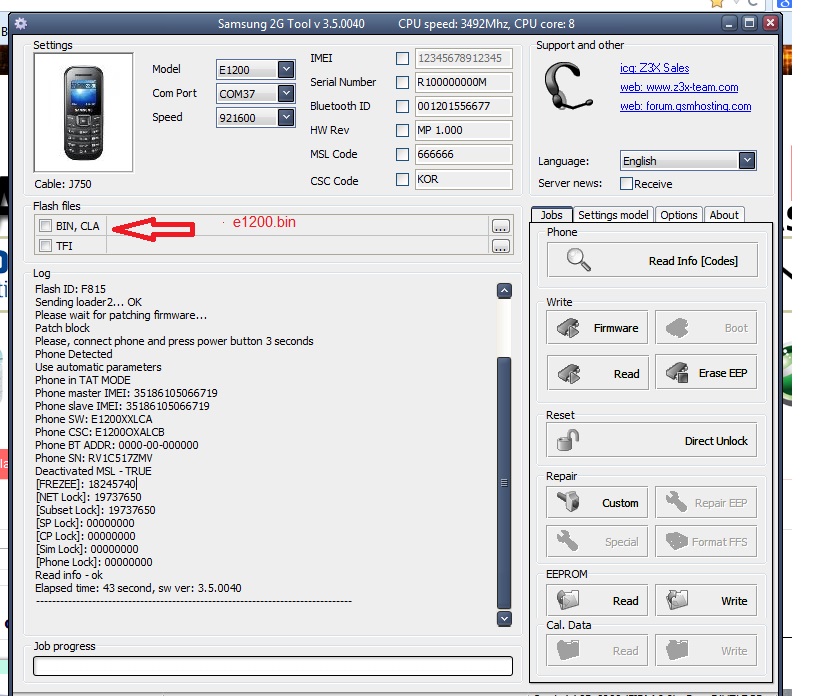Click Erase EEP button

[x=706, y=373]
